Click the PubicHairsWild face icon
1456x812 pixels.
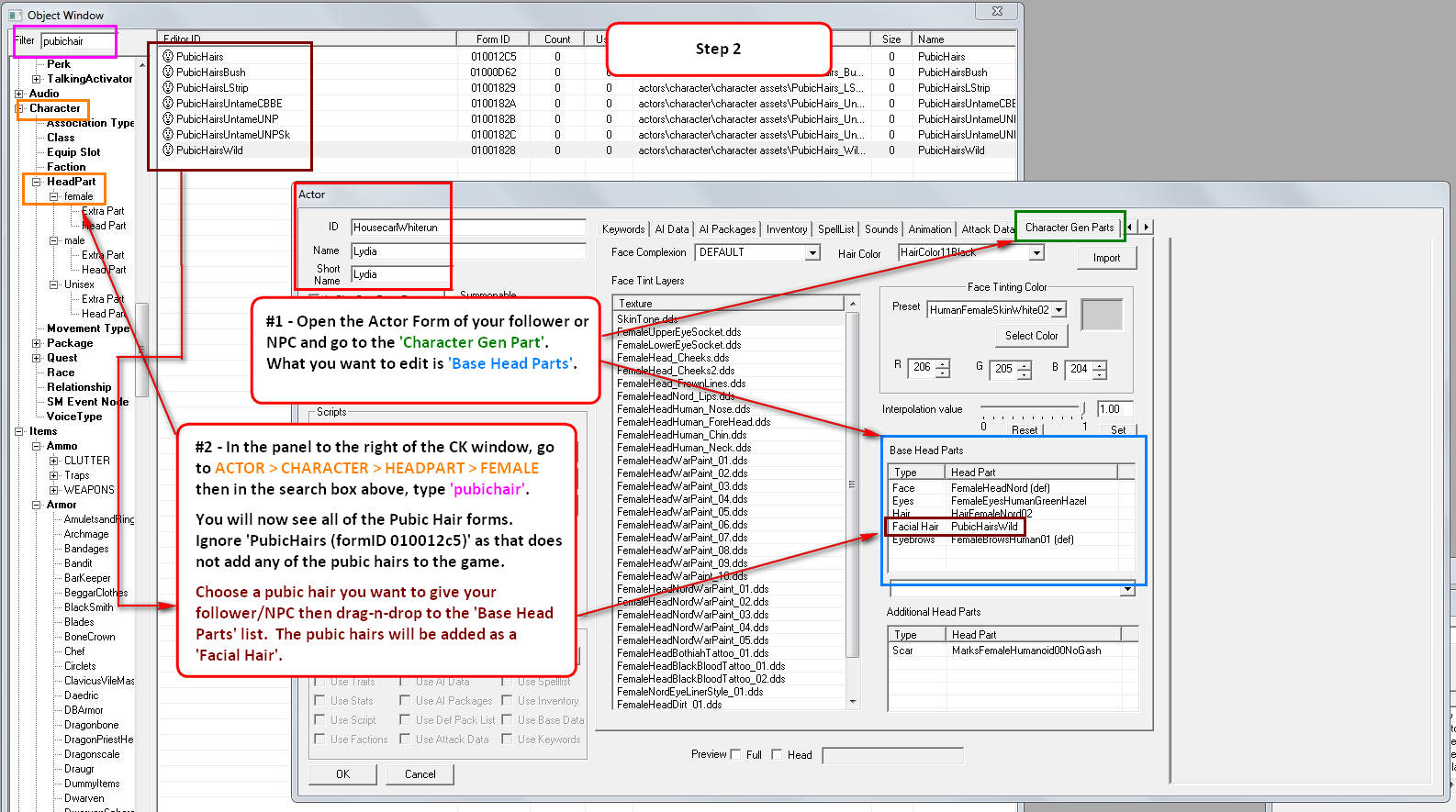[x=168, y=150]
